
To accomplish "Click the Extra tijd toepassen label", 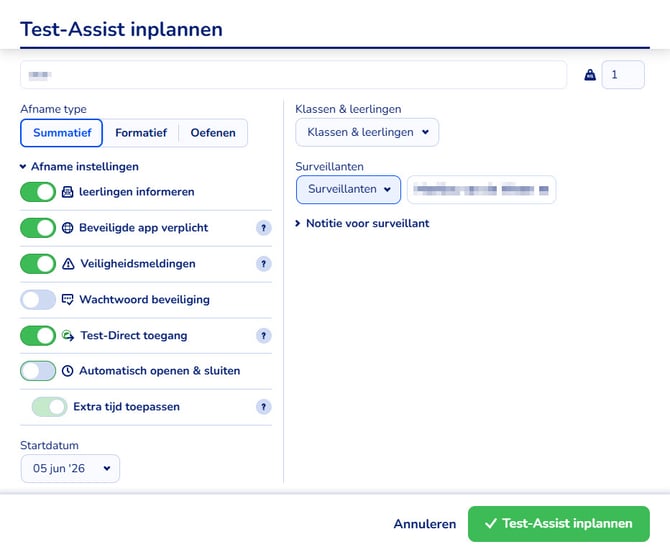I will click(x=126, y=407).
